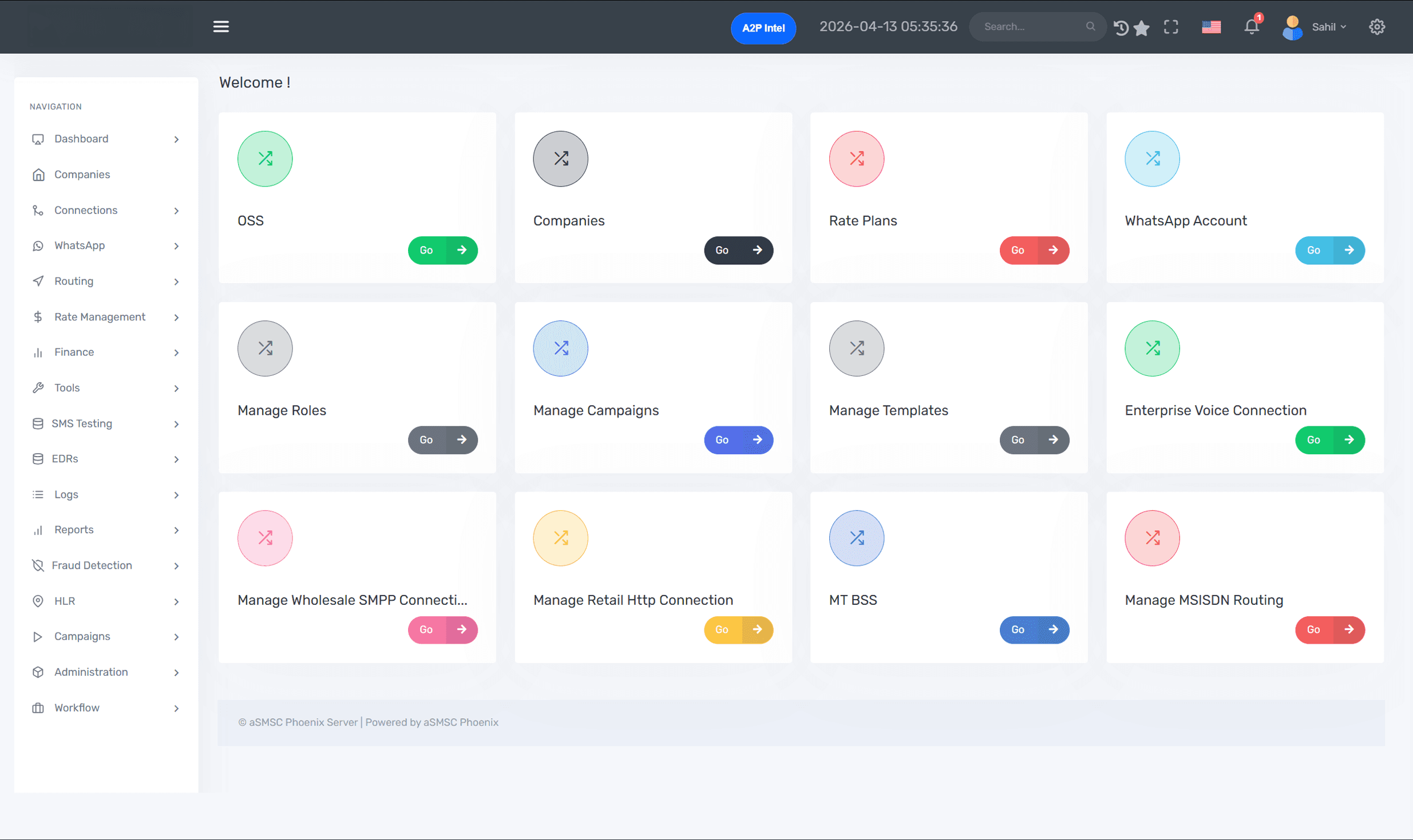1413x840 pixels.
Task: Expand the Finance chevron
Action: pyautogui.click(x=176, y=352)
